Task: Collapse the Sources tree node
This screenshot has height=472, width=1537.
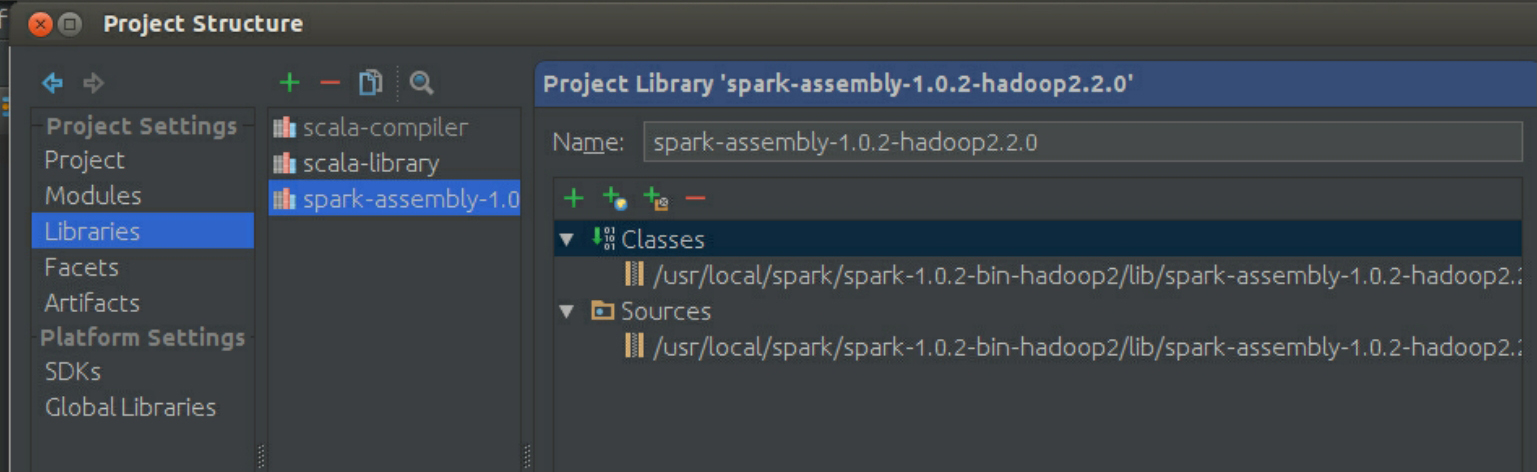Action: tap(567, 311)
